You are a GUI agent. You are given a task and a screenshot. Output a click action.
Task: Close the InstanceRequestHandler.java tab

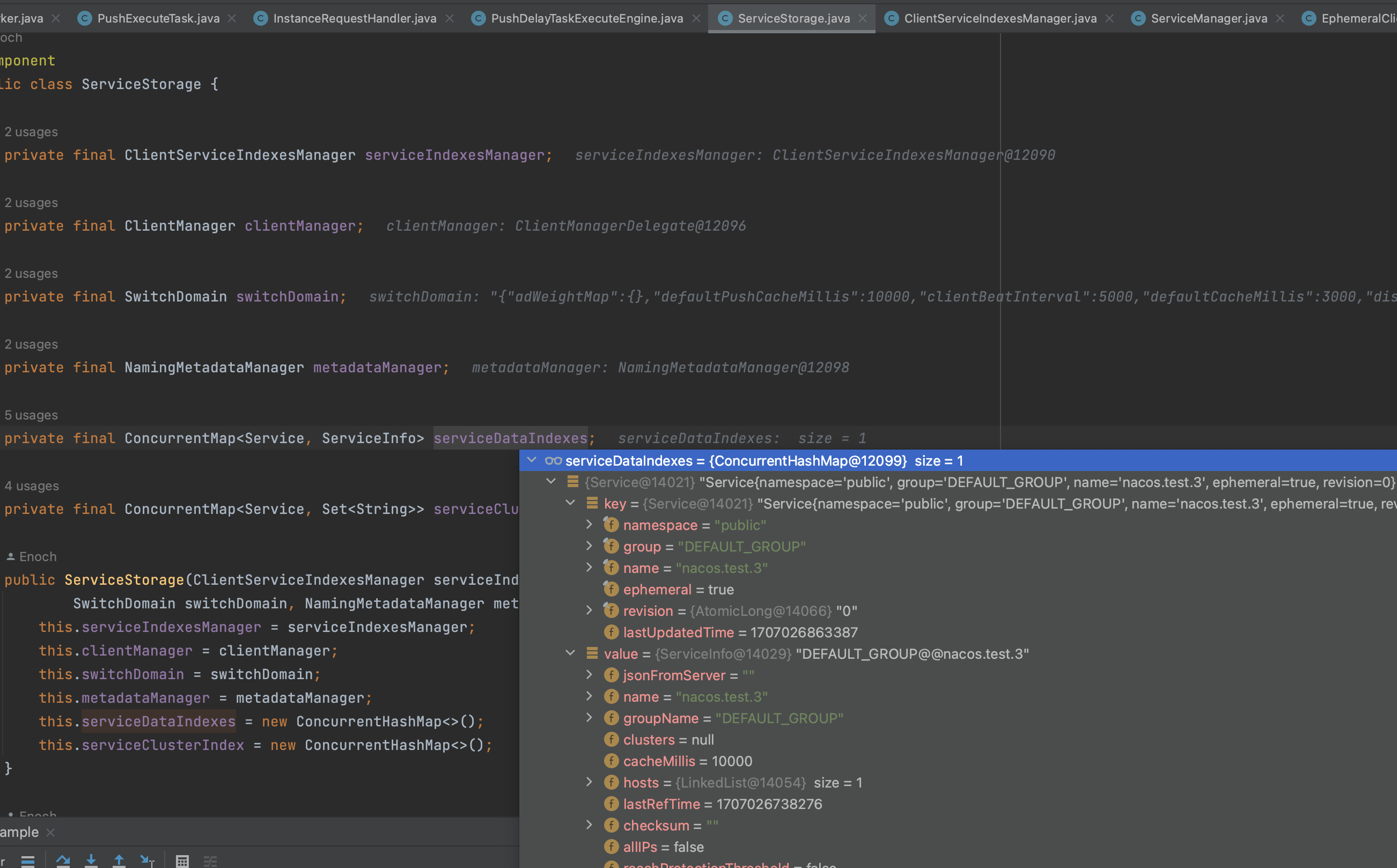point(450,18)
